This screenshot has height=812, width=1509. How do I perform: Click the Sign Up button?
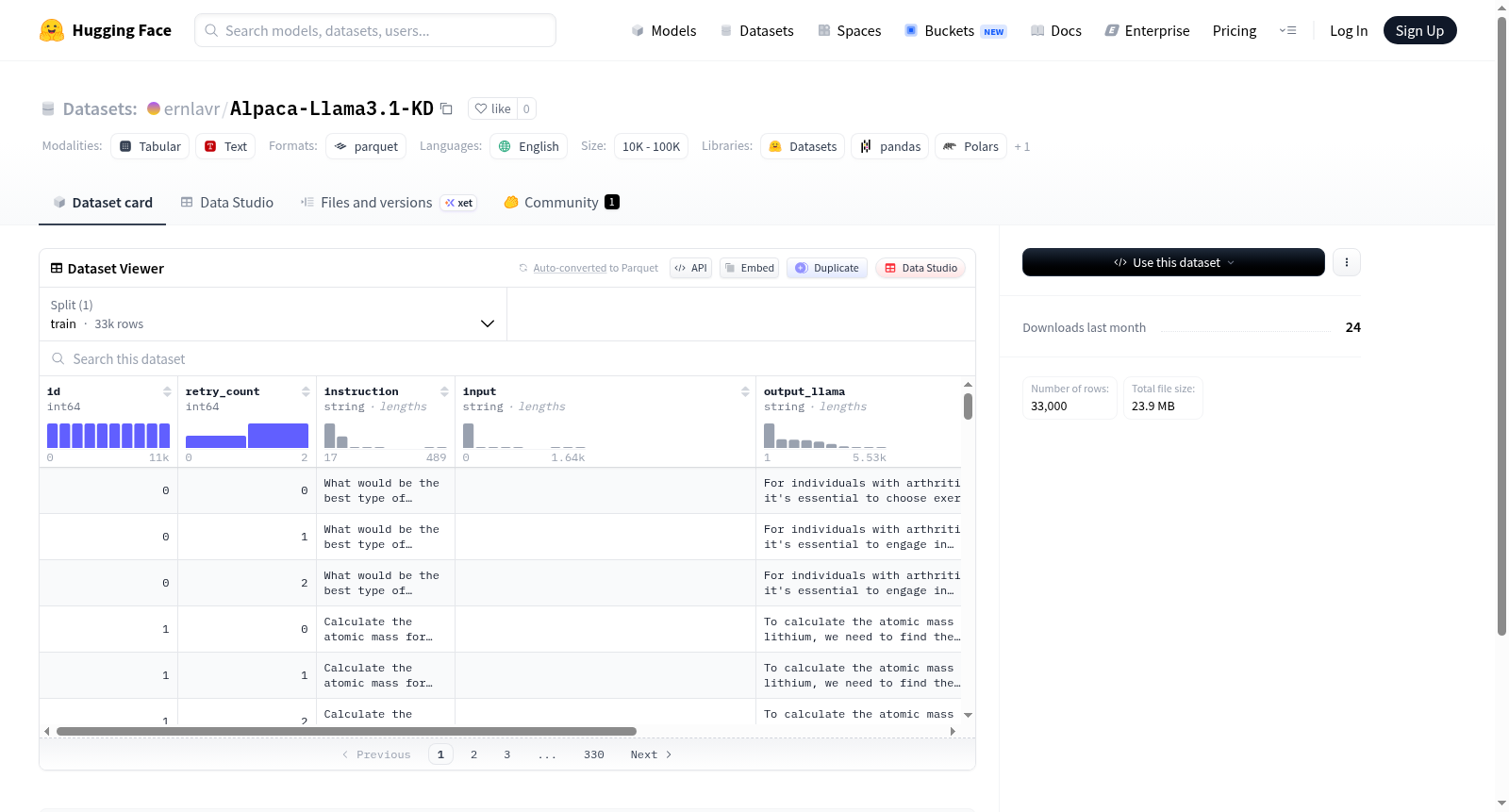click(1419, 30)
